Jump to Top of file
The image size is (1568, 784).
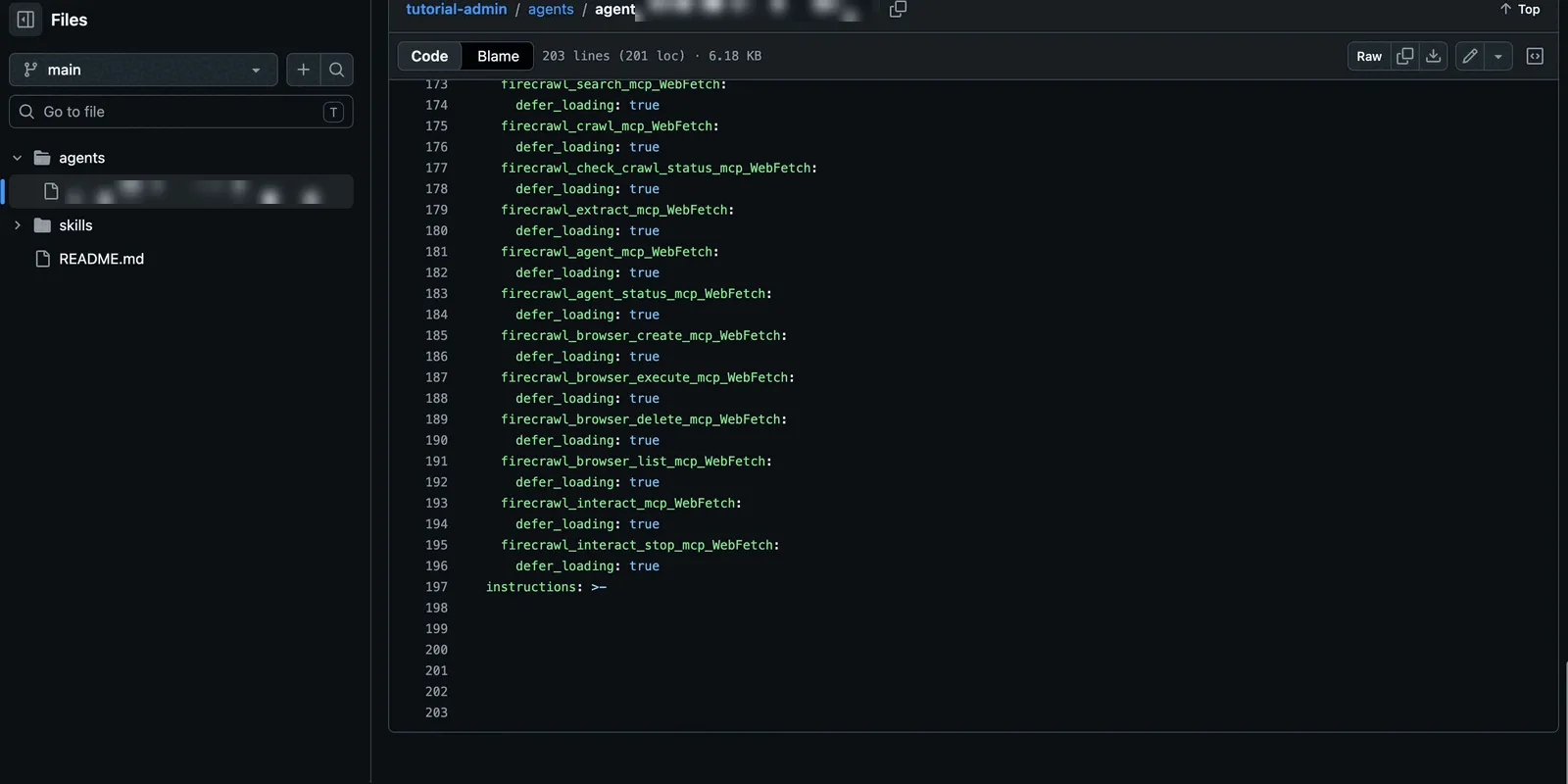(x=1520, y=9)
